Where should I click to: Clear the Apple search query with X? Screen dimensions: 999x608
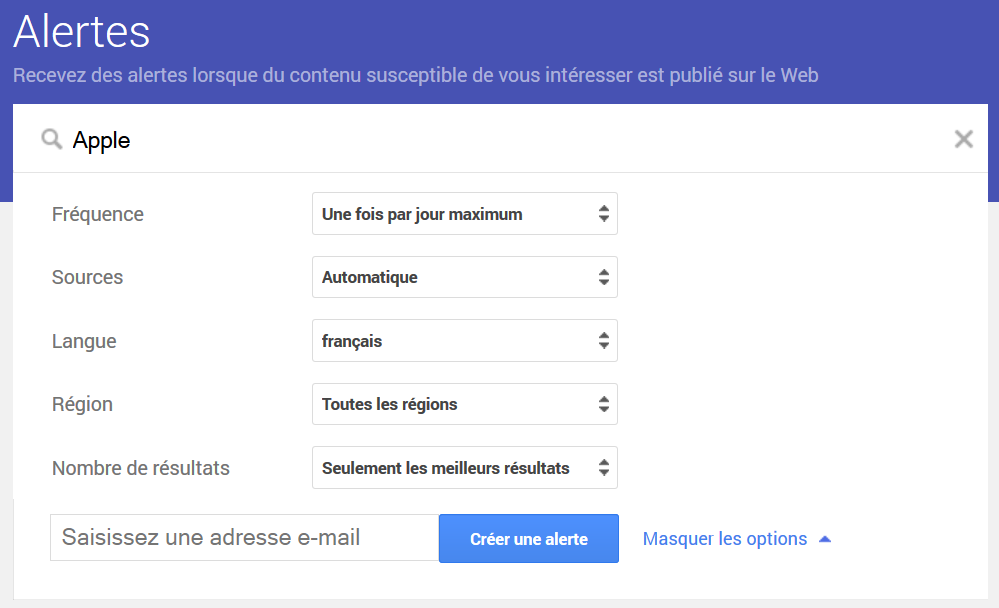tap(963, 139)
